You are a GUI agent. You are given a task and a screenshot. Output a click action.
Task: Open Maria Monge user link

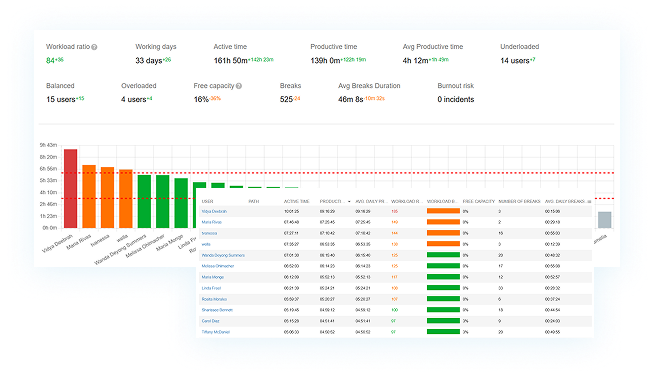click(x=213, y=277)
